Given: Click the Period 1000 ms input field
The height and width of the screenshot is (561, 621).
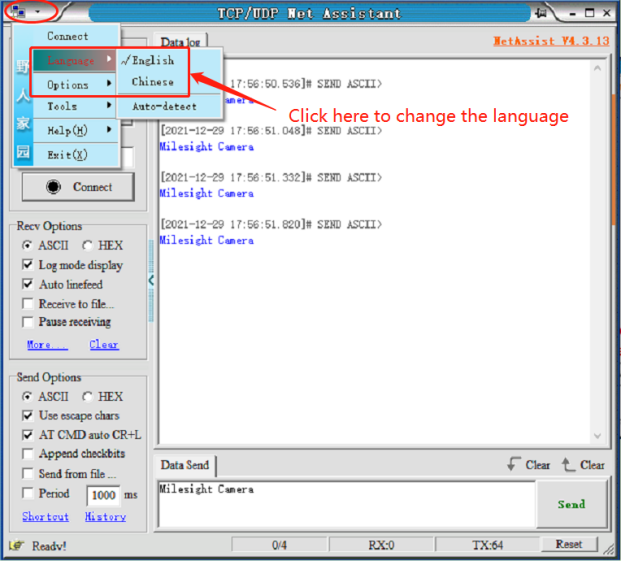Looking at the screenshot, I should (x=103, y=495).
